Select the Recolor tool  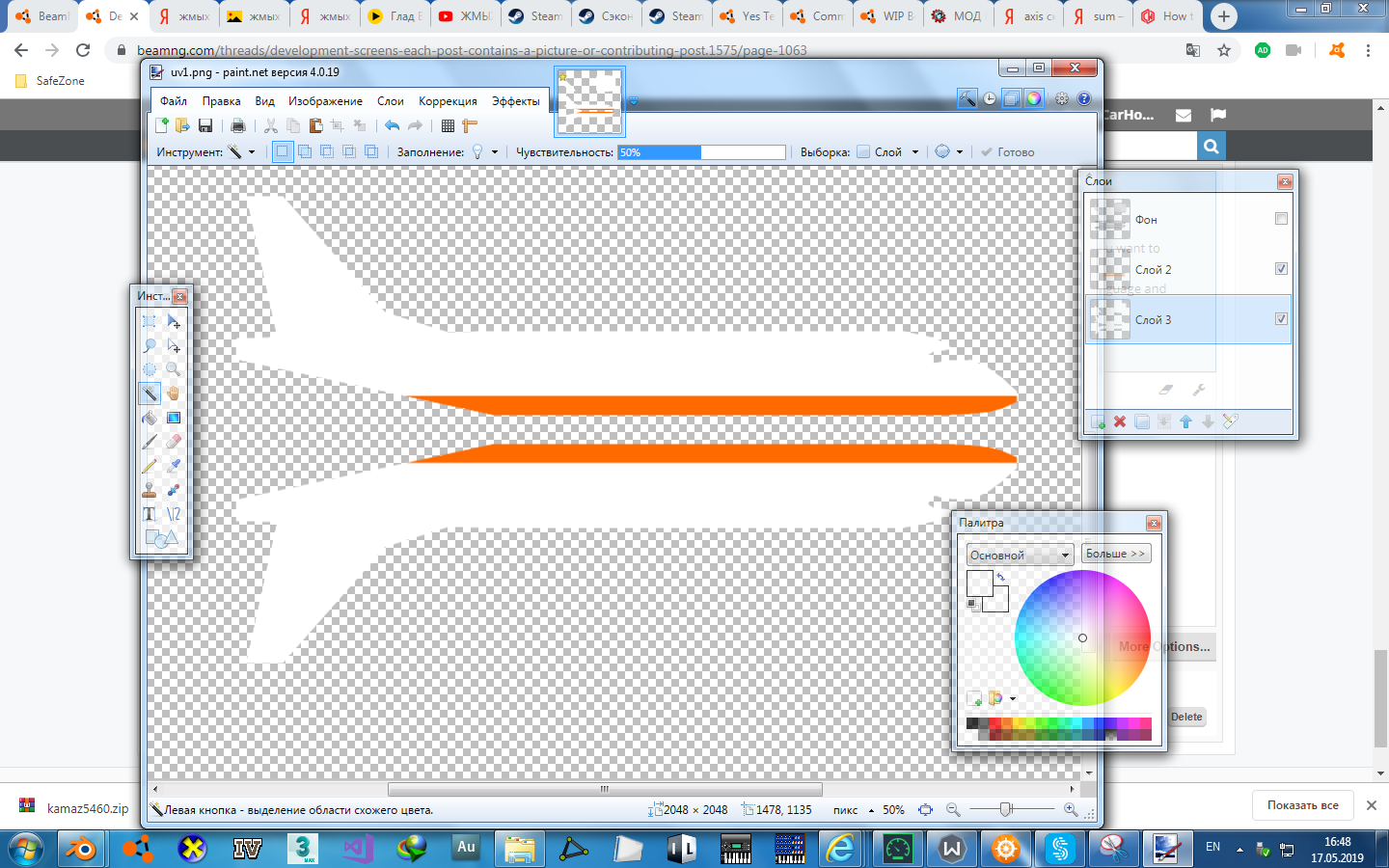click(174, 490)
